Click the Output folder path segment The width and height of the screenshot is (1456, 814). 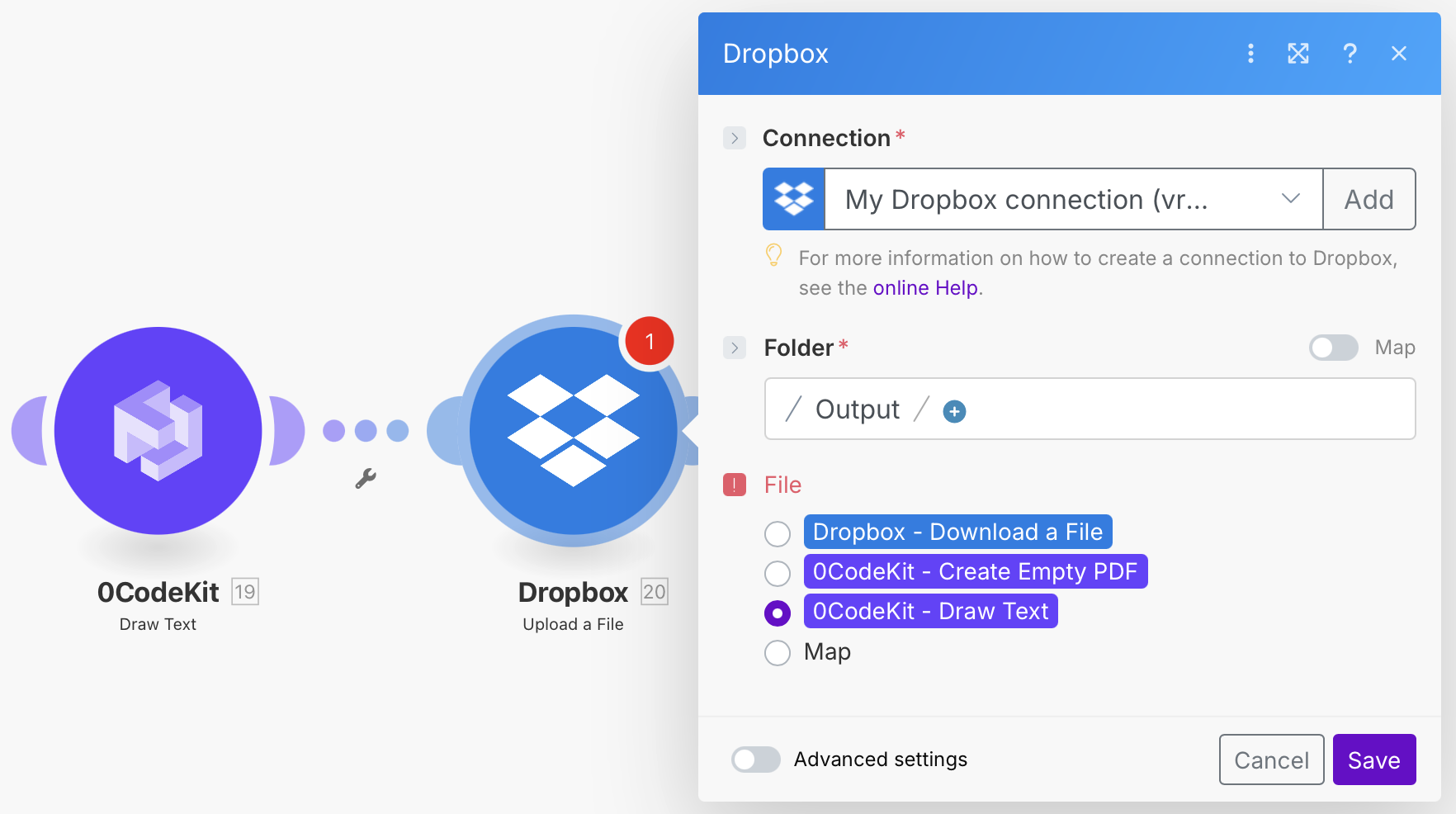pyautogui.click(x=858, y=409)
